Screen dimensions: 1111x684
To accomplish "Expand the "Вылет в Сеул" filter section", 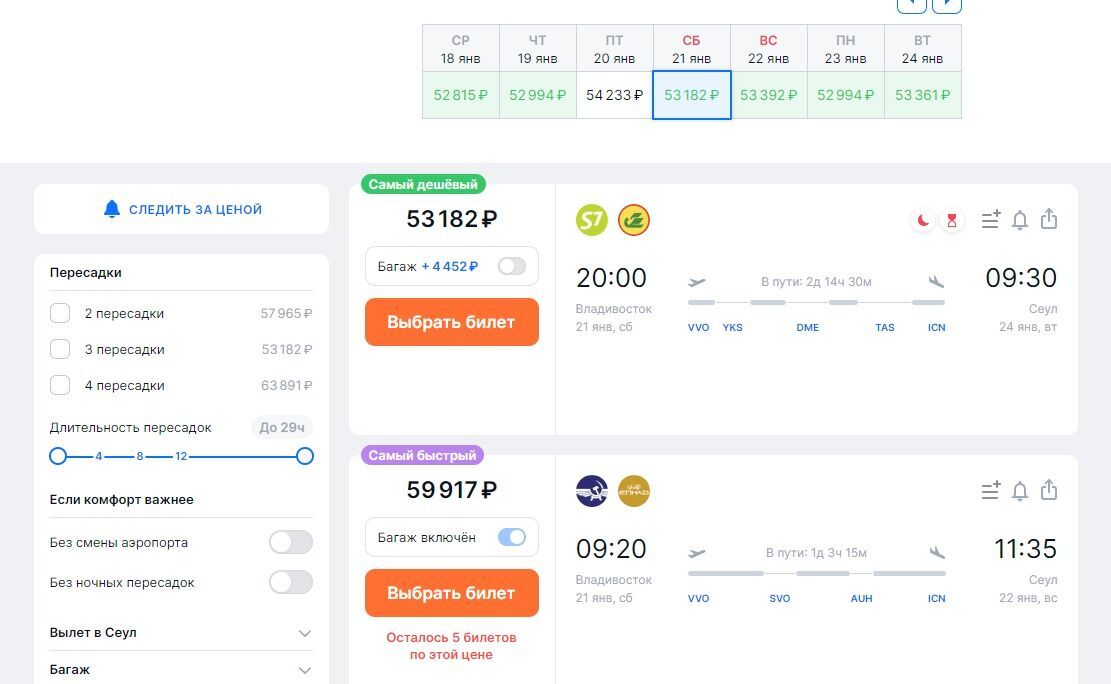I will click(x=305, y=633).
